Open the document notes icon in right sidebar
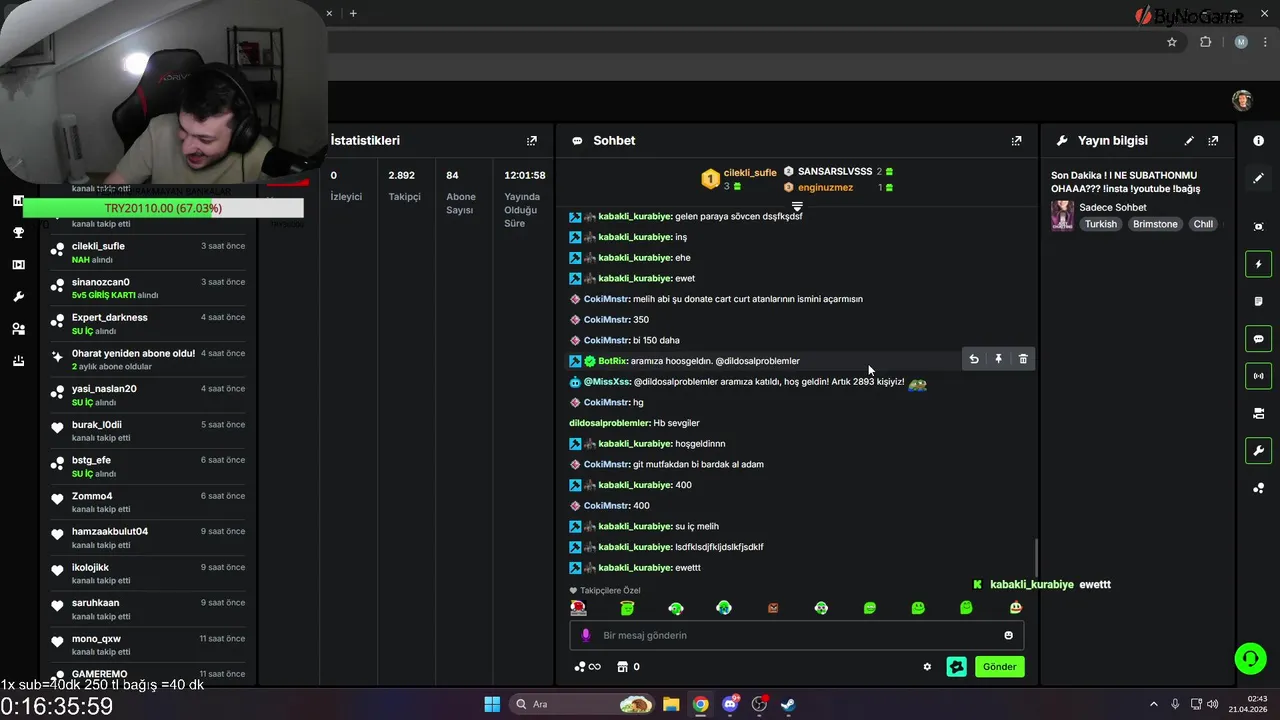 [1258, 301]
